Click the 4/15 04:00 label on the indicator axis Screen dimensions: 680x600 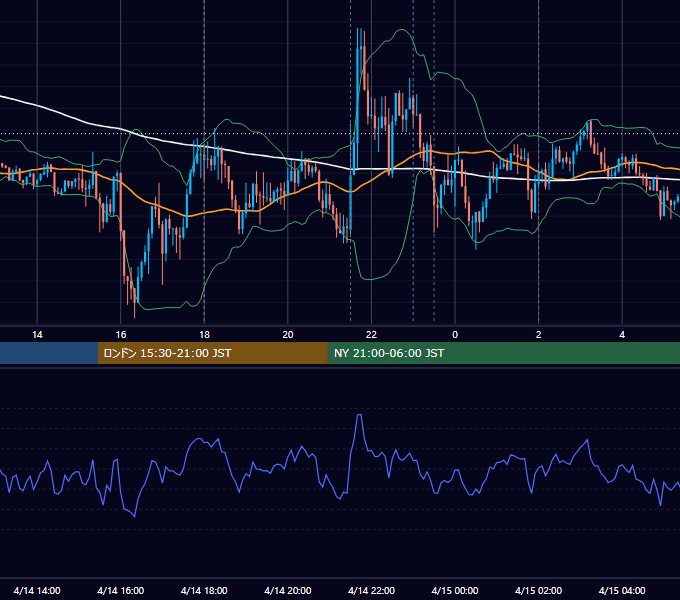click(622, 590)
